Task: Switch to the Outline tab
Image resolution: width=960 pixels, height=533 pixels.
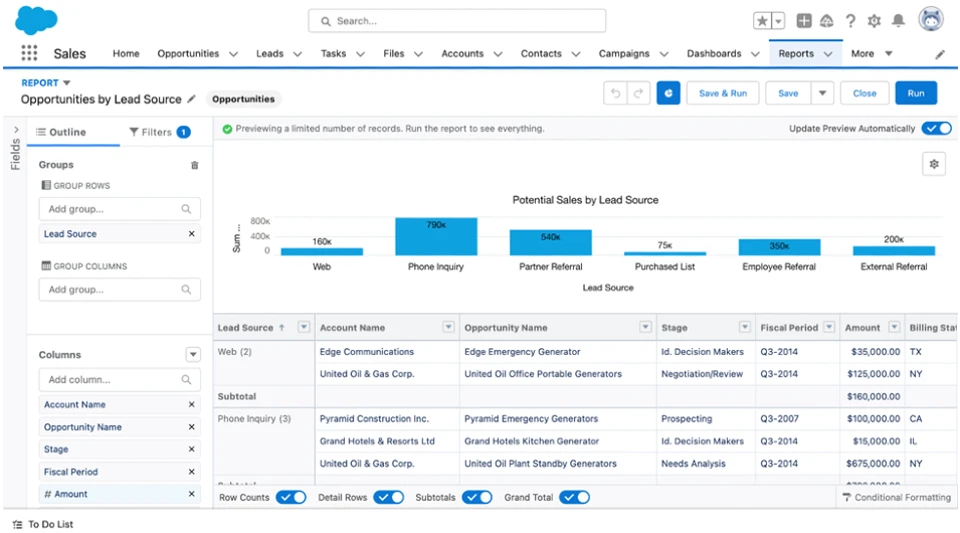Action: 61,132
